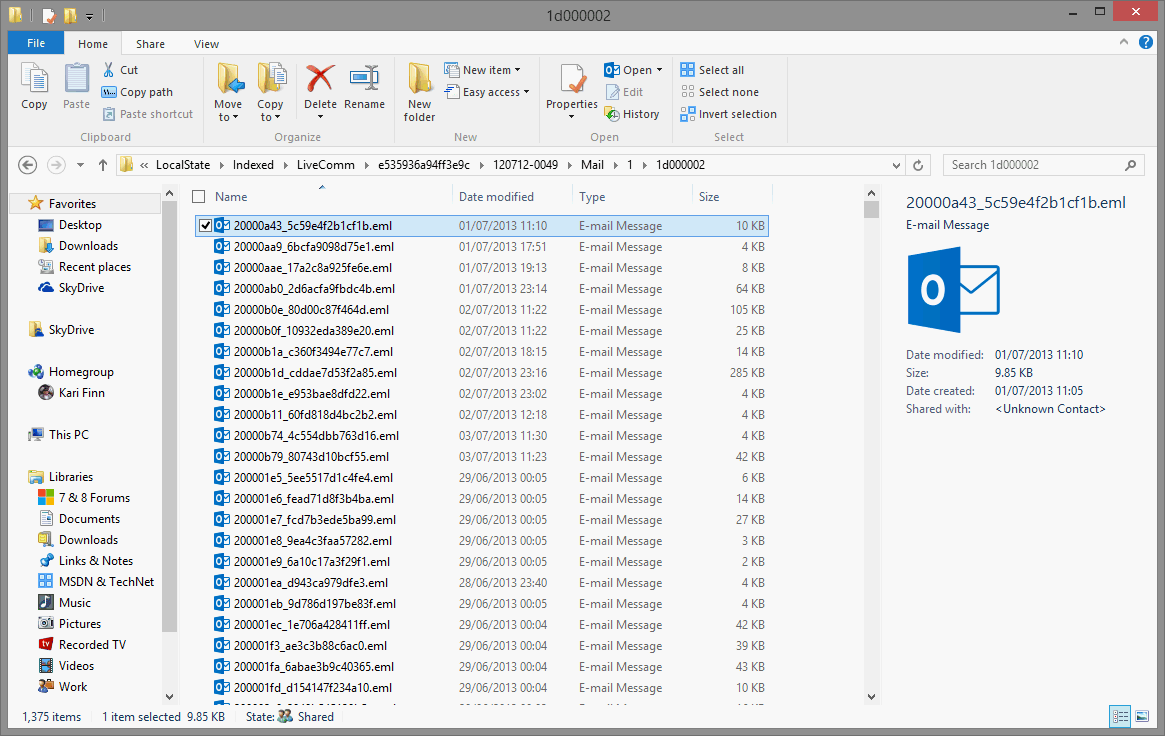Click Paste shortcut in Clipboard group
The width and height of the screenshot is (1165, 736).
pyautogui.click(x=148, y=114)
